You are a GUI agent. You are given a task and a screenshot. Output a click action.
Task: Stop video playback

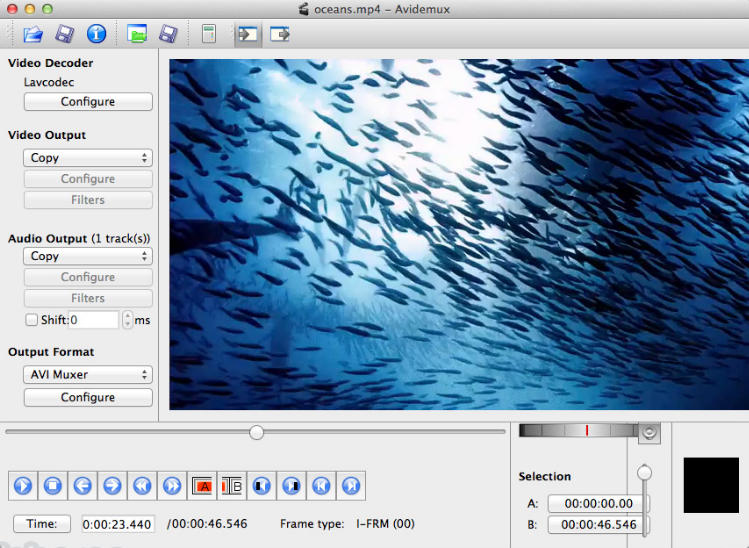click(x=52, y=486)
